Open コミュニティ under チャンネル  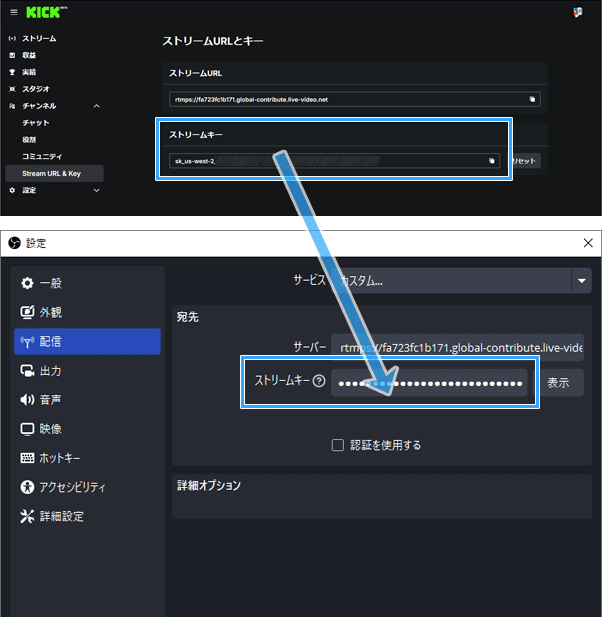42,157
